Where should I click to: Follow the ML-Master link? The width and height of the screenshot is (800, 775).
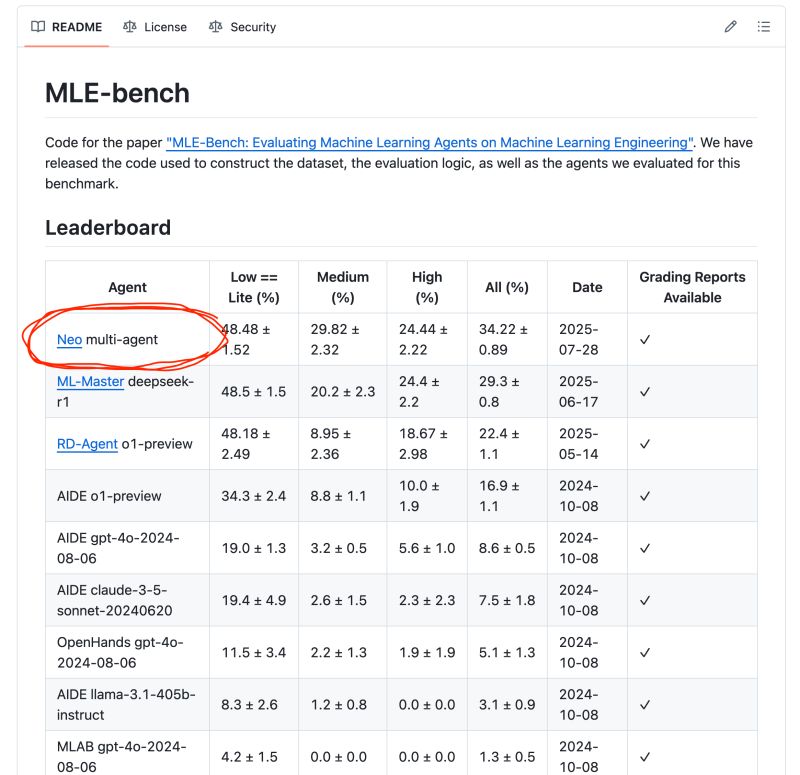[90, 382]
